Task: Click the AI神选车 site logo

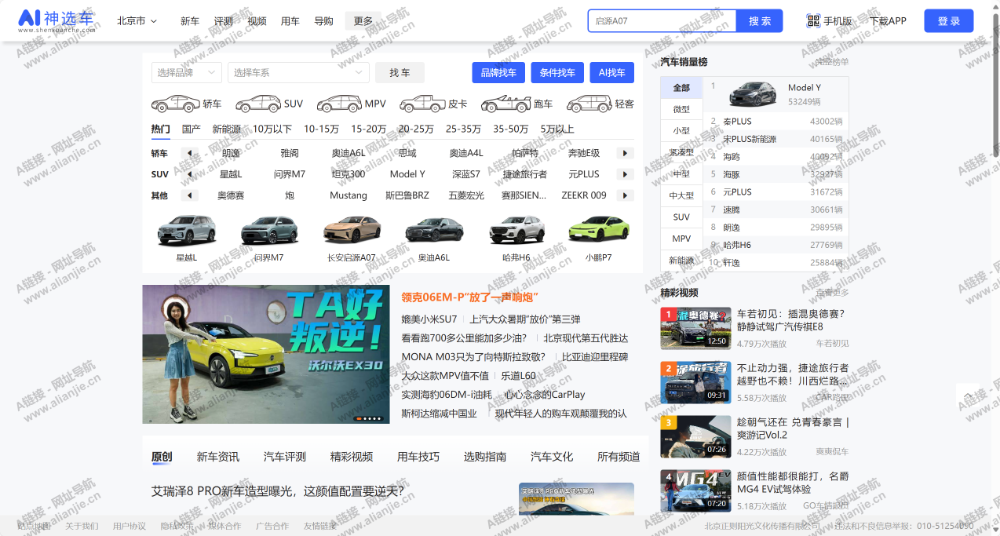Action: tap(57, 20)
